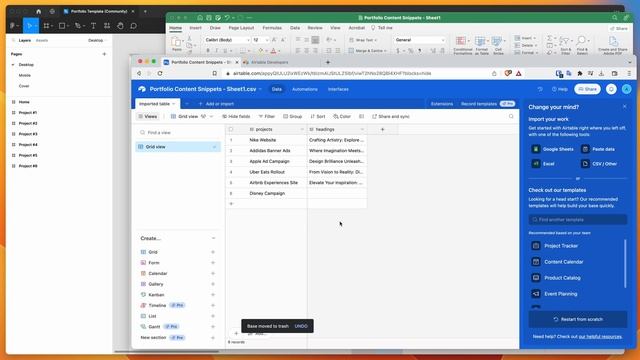
Task: Add a new field with plus icon
Action: (x=382, y=129)
